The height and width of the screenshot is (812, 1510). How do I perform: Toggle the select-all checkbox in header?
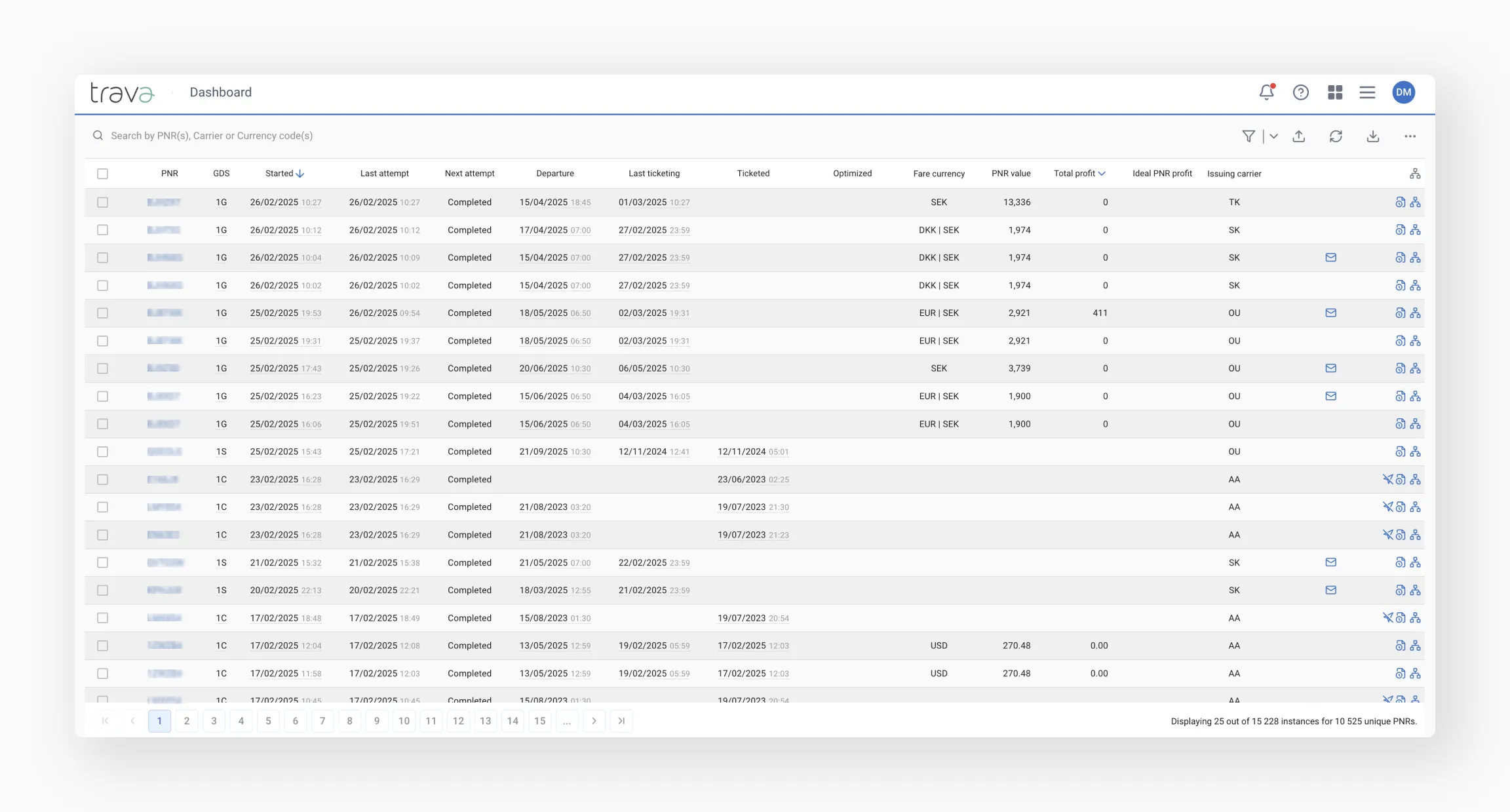pos(103,174)
